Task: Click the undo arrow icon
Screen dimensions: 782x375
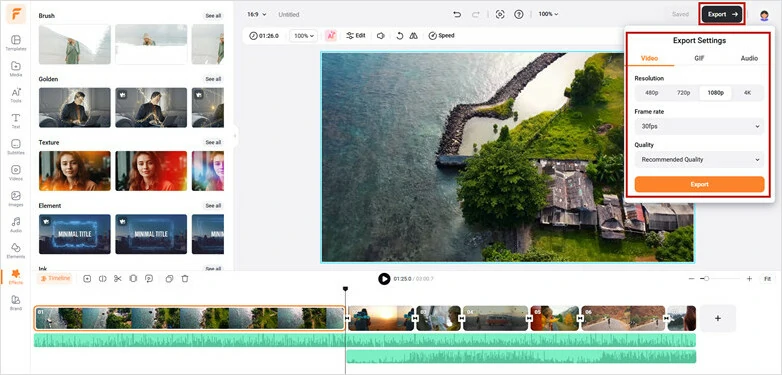Action: click(457, 14)
